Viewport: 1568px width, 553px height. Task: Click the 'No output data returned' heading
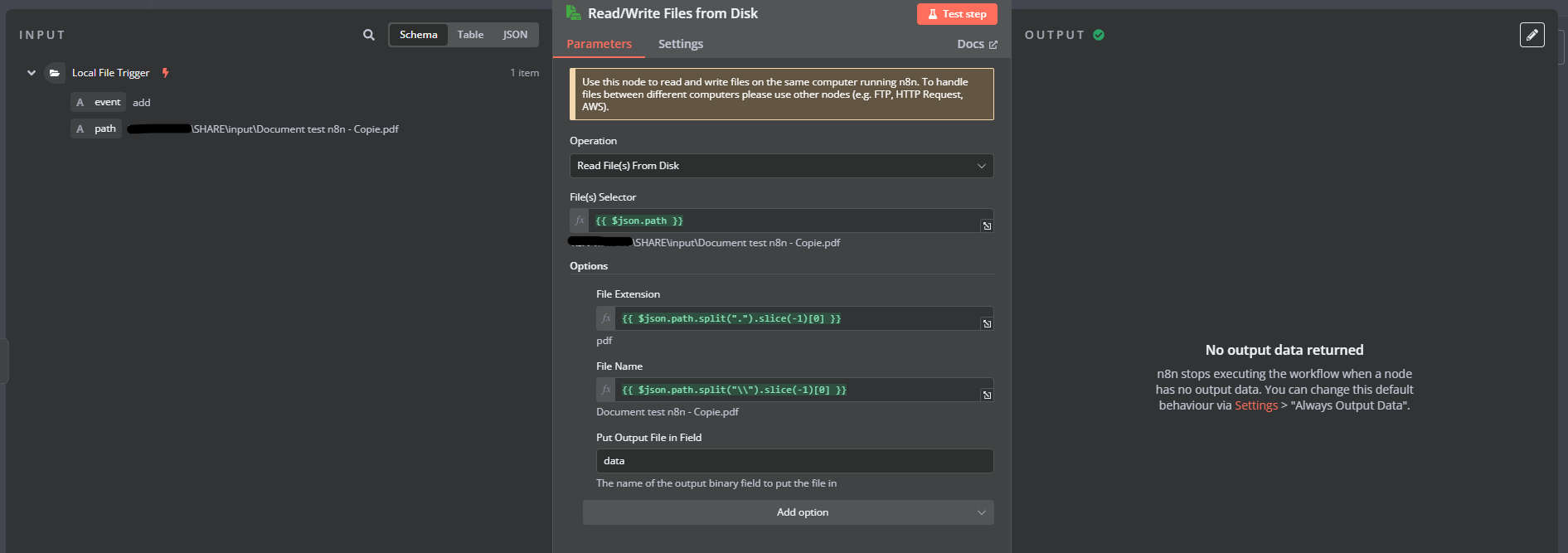pyautogui.click(x=1284, y=350)
